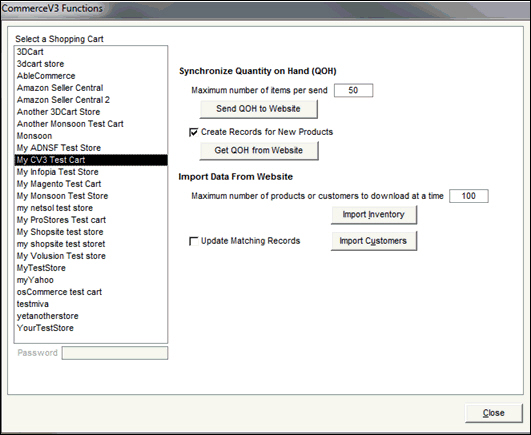The width and height of the screenshot is (531, 435).
Task: Enable Update Matching Records checkbox
Action: click(x=193, y=241)
